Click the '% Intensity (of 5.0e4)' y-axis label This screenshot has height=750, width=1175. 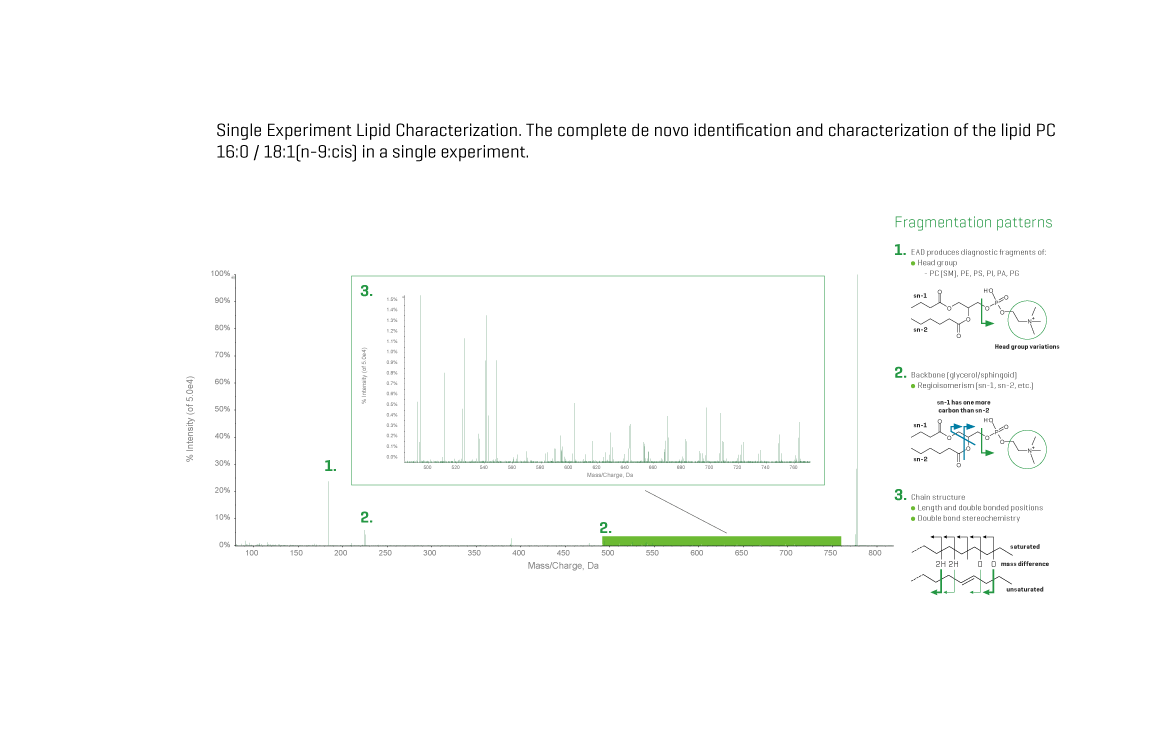coord(190,420)
